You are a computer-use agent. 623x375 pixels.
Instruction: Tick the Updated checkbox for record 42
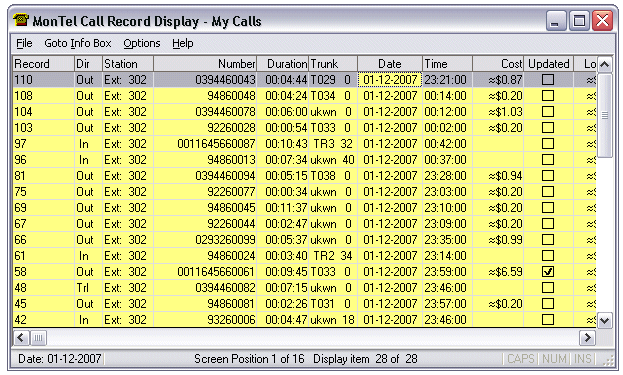548,319
